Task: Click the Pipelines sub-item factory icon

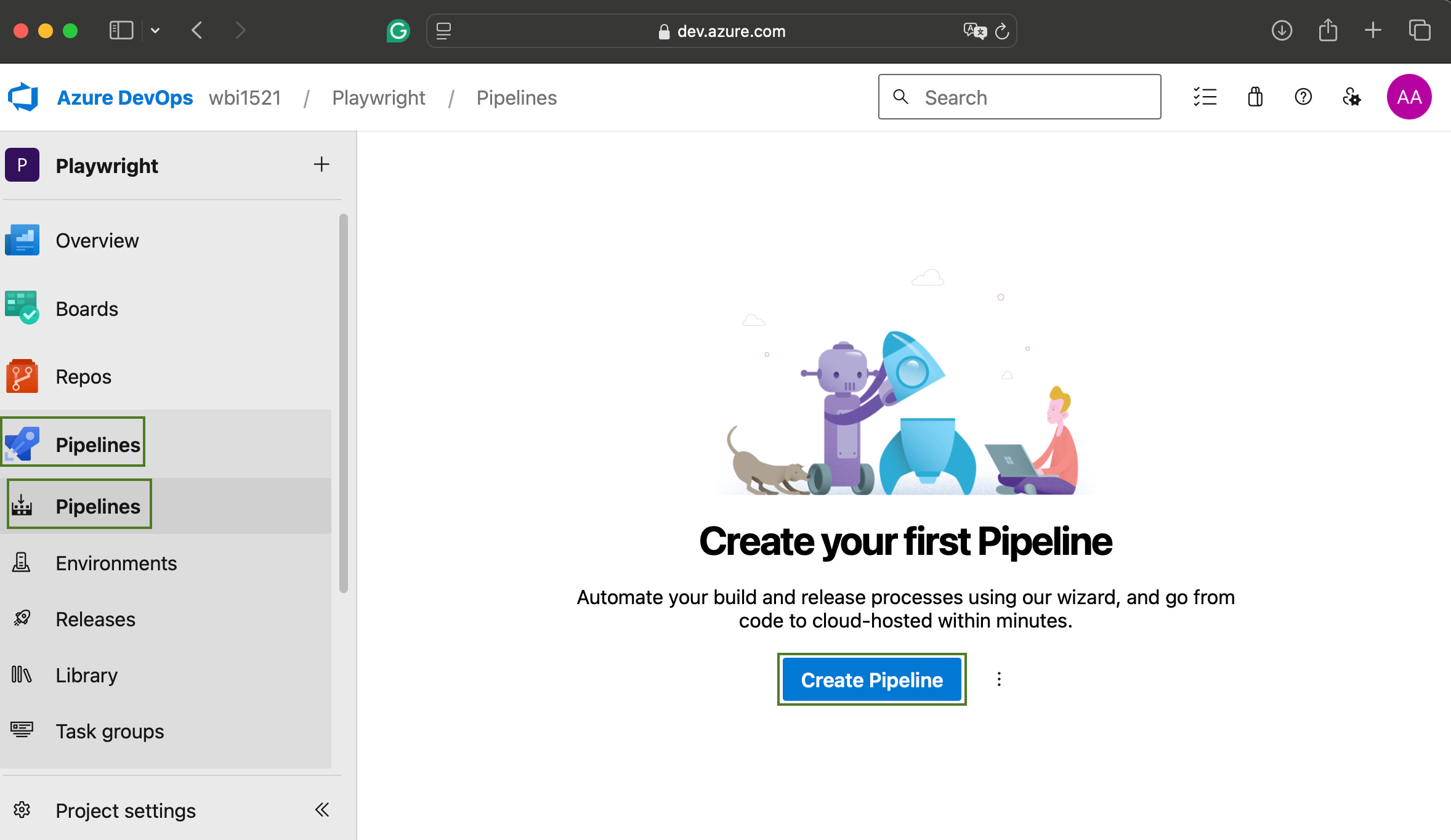Action: pos(22,505)
